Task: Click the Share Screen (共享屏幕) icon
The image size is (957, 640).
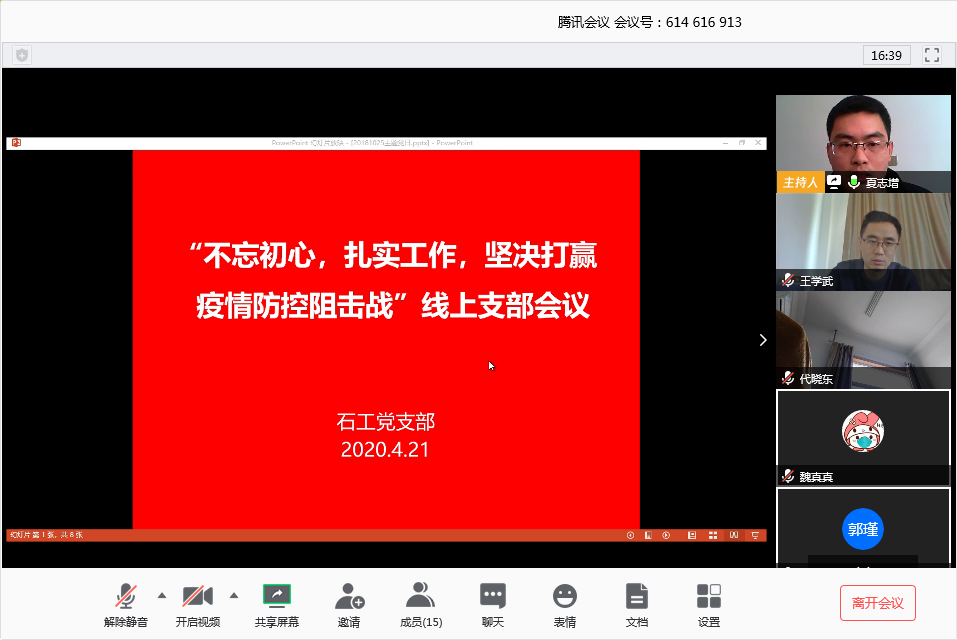Action: 277,597
